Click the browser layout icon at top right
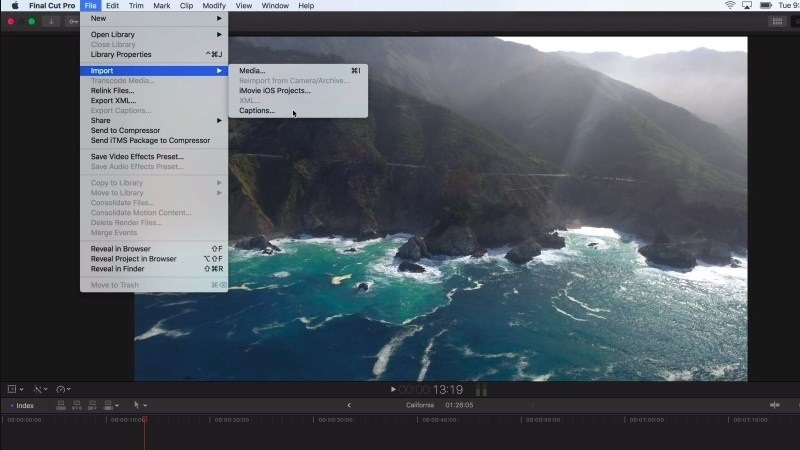The height and width of the screenshot is (450, 800). click(777, 21)
